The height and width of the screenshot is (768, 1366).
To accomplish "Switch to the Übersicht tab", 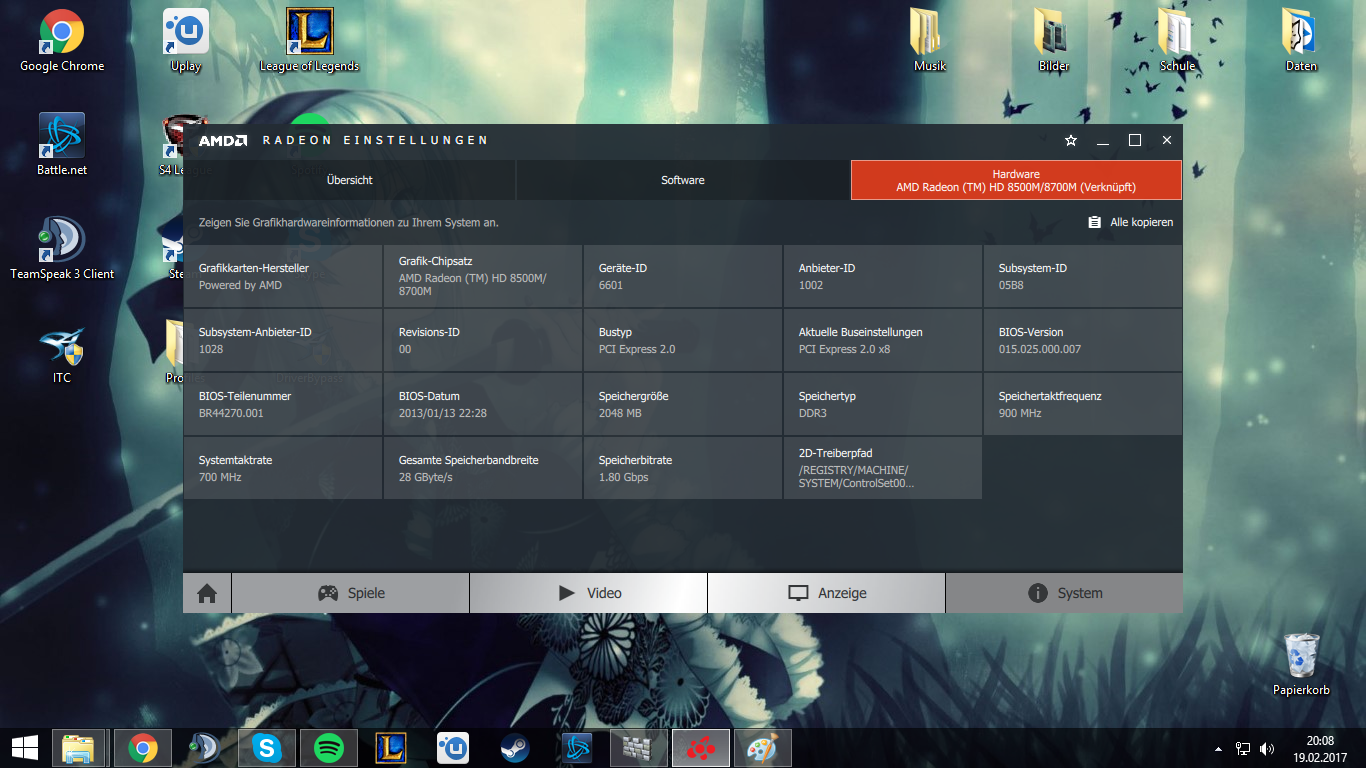I will click(349, 180).
